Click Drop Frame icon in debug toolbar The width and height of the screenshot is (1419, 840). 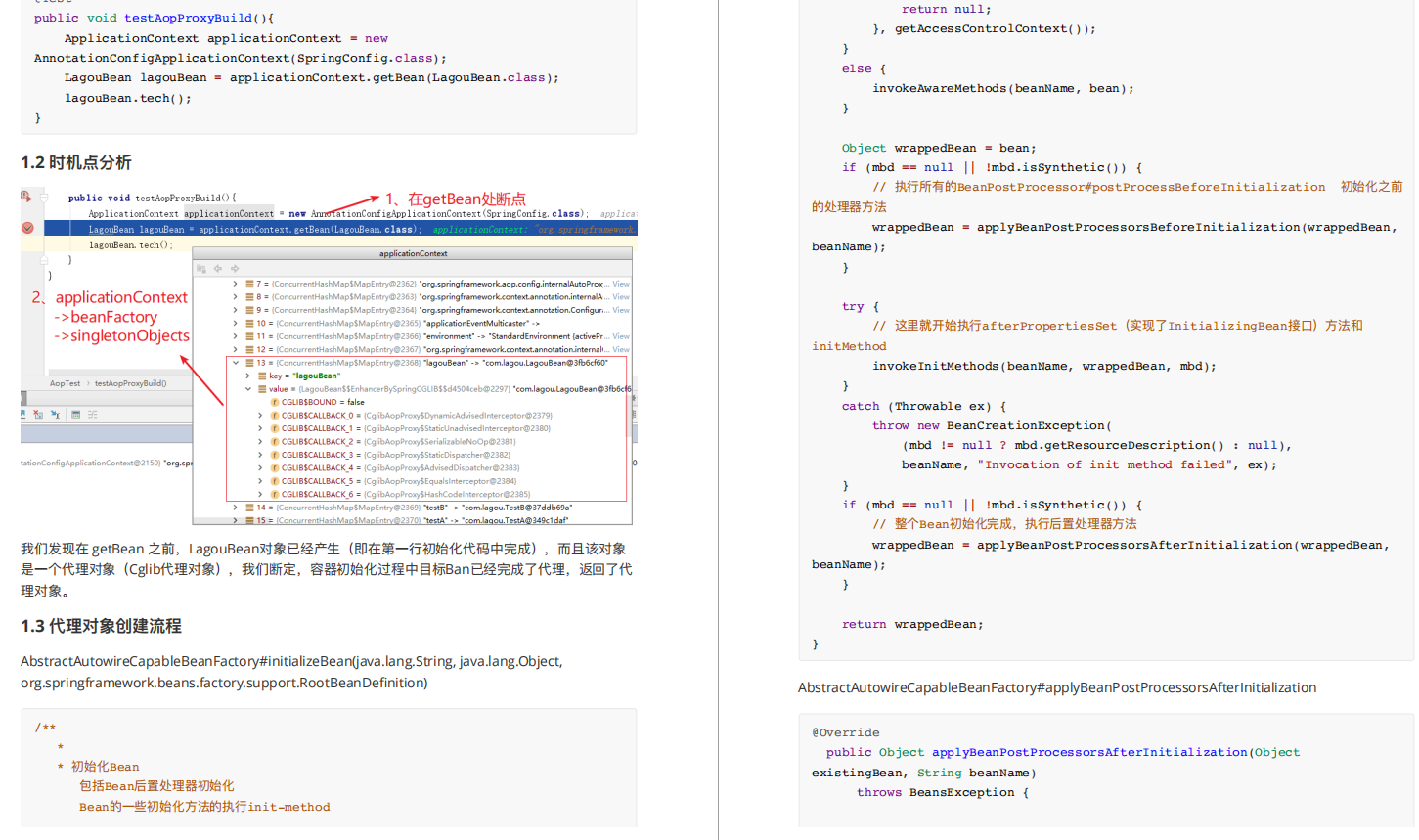point(38,414)
